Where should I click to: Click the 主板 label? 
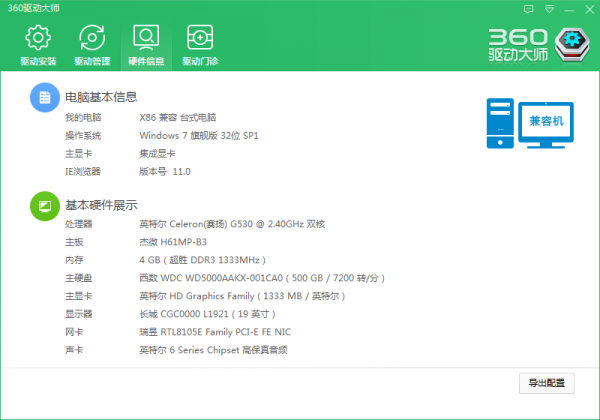point(74,242)
